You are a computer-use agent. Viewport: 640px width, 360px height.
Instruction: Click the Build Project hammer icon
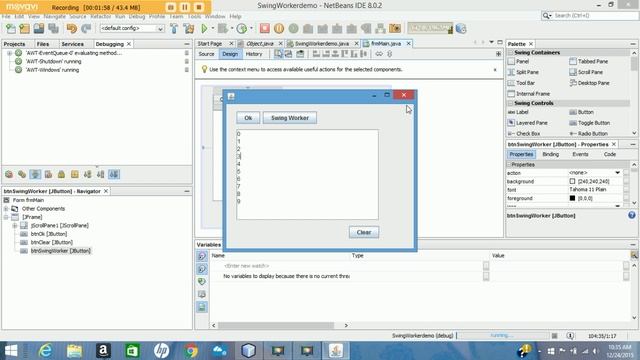174,29
